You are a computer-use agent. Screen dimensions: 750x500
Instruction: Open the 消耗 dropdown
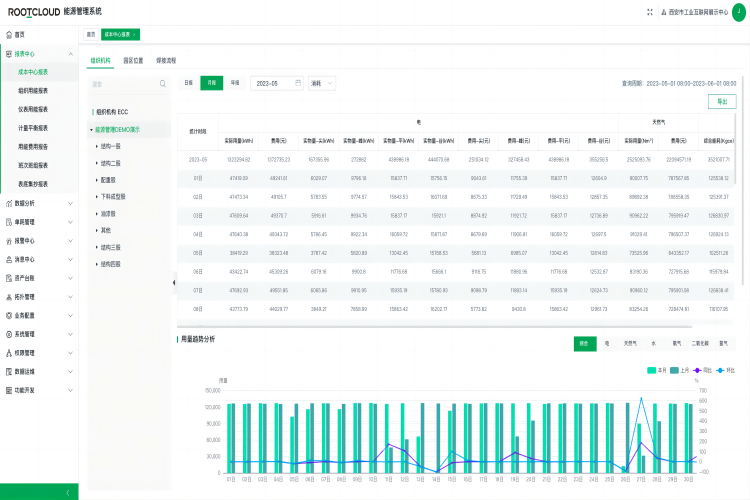tap(321, 83)
